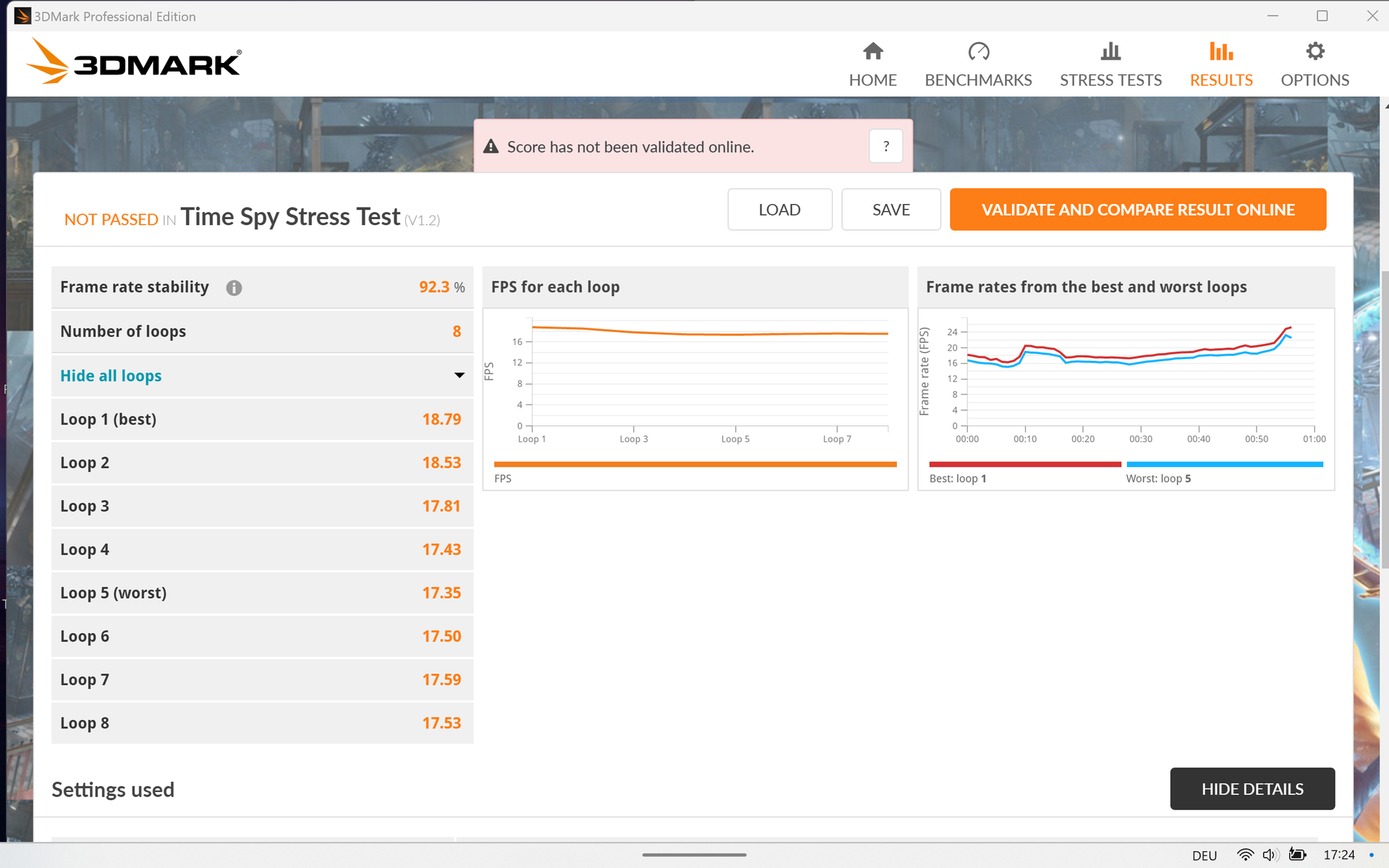The height and width of the screenshot is (868, 1389).
Task: Click the question mark help button in the warning
Action: point(885,147)
